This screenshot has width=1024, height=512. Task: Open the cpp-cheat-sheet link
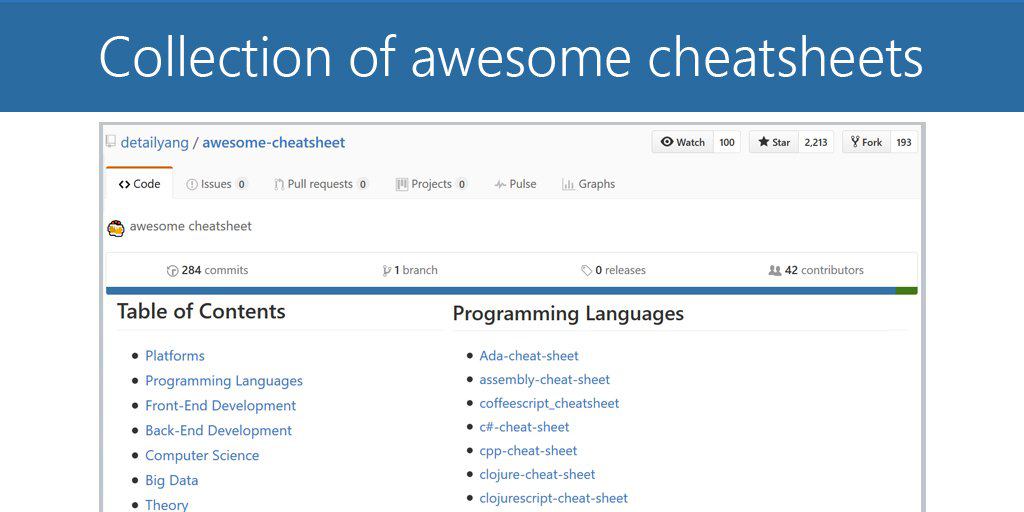click(x=528, y=451)
